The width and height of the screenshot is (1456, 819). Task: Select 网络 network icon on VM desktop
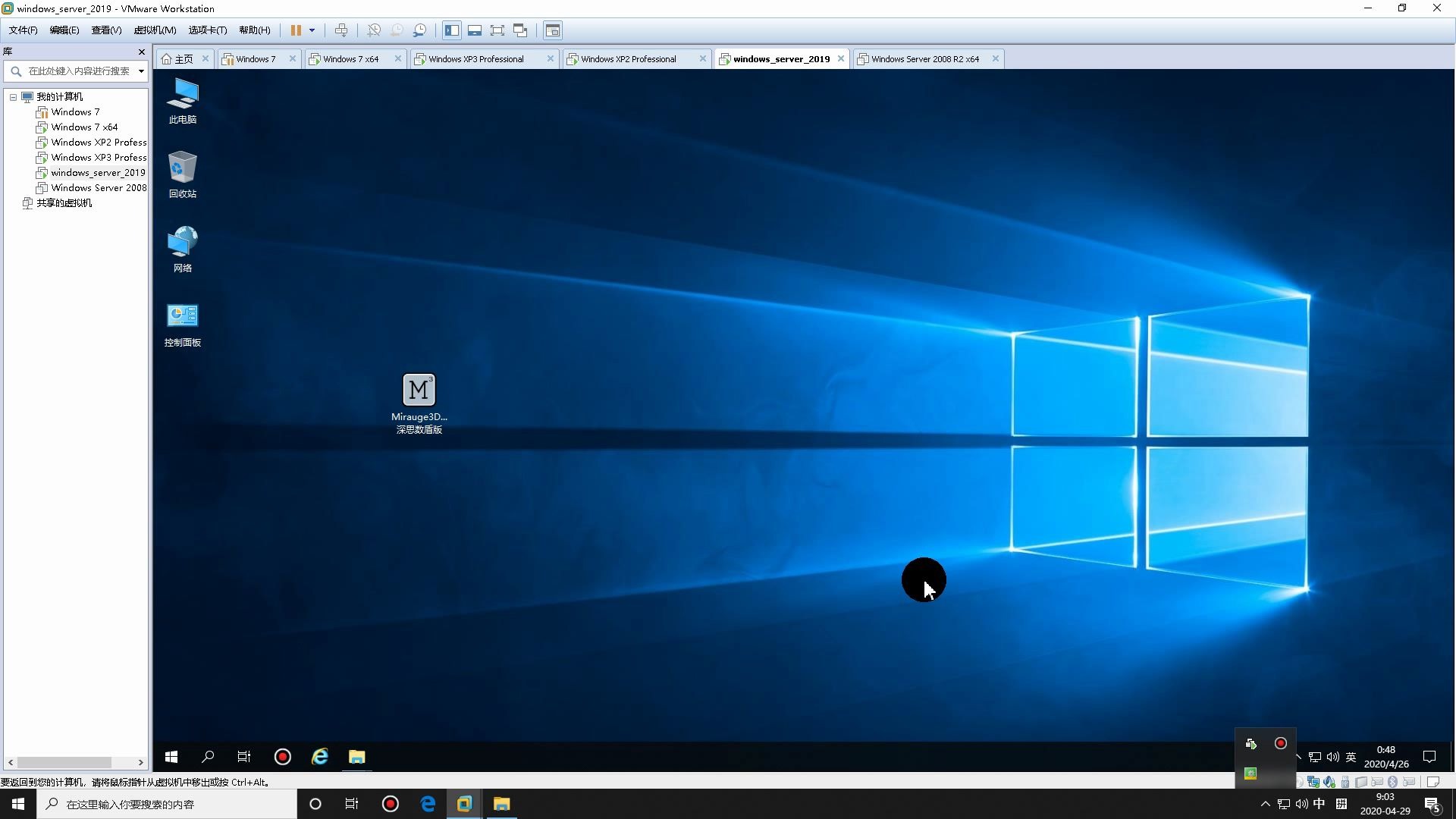[183, 249]
